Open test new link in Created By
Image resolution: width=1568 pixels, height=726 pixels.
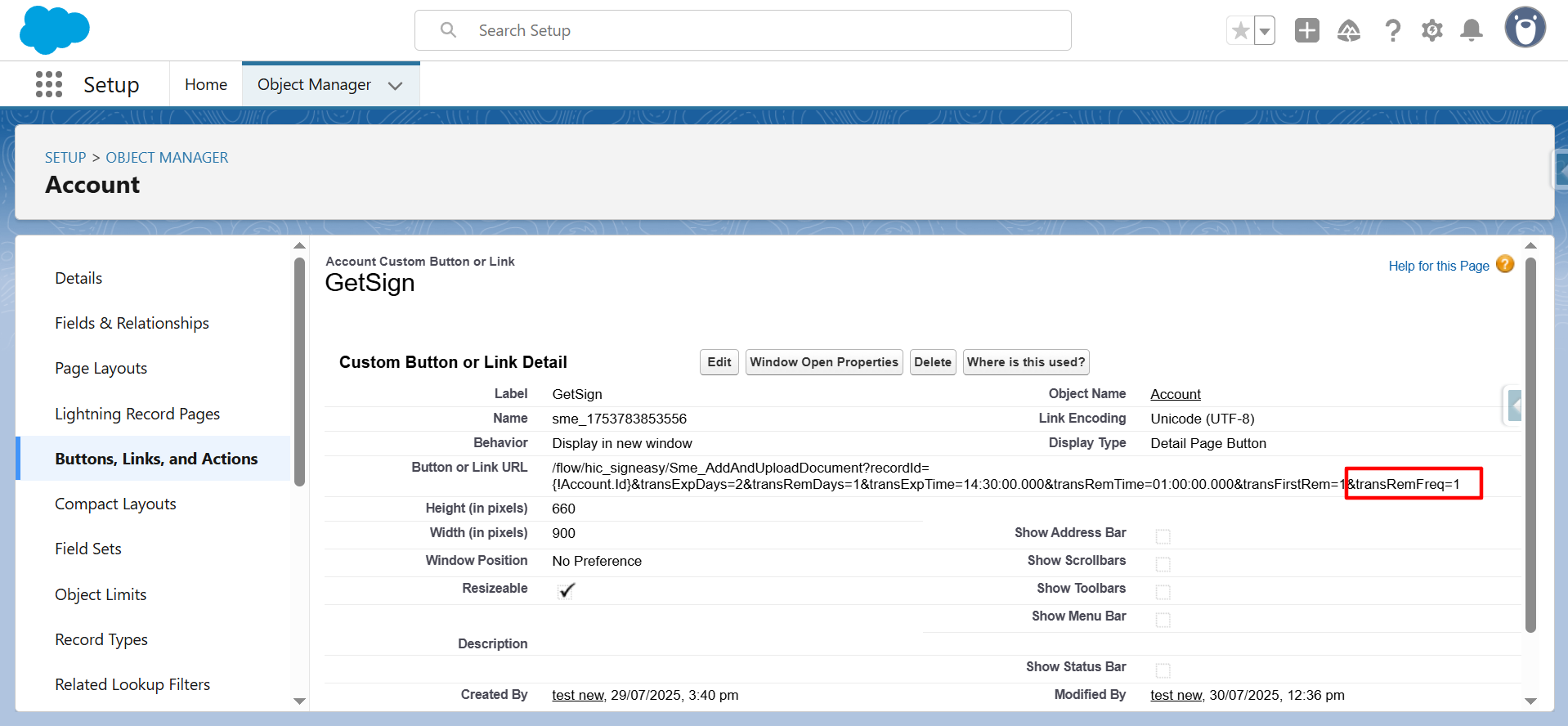click(x=578, y=695)
